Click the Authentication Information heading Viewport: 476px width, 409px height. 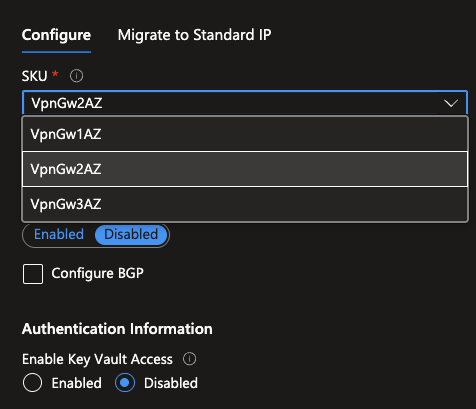pos(117,329)
